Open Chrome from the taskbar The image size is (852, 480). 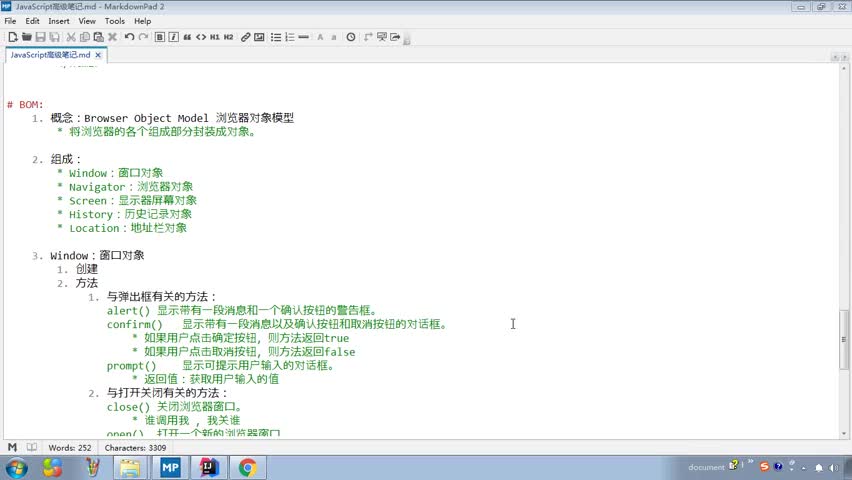point(247,467)
